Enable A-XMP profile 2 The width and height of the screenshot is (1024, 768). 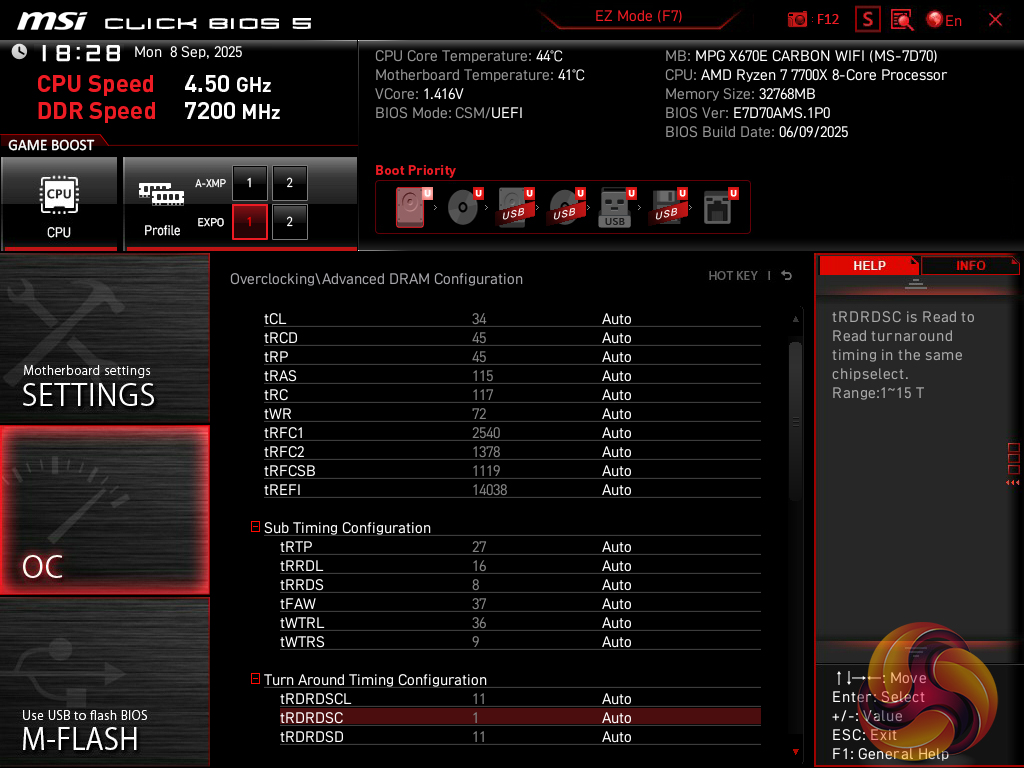(289, 183)
